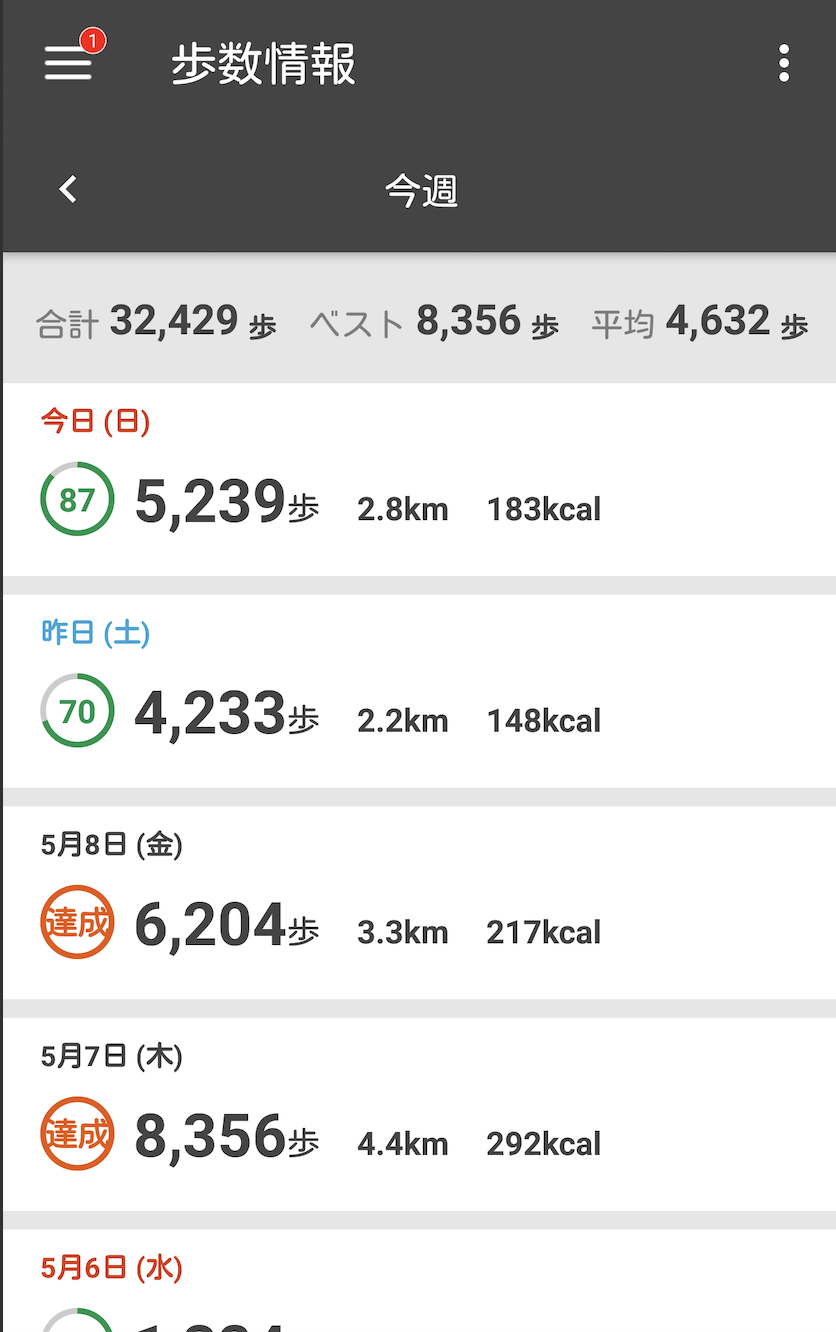Tap the 合計 32,429 total steps summary

click(156, 323)
